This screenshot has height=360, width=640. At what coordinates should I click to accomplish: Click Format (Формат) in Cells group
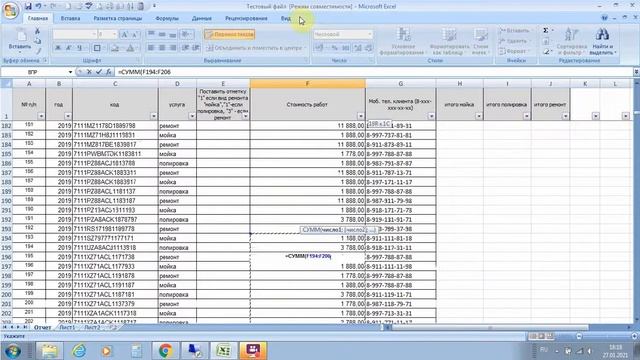(514, 51)
